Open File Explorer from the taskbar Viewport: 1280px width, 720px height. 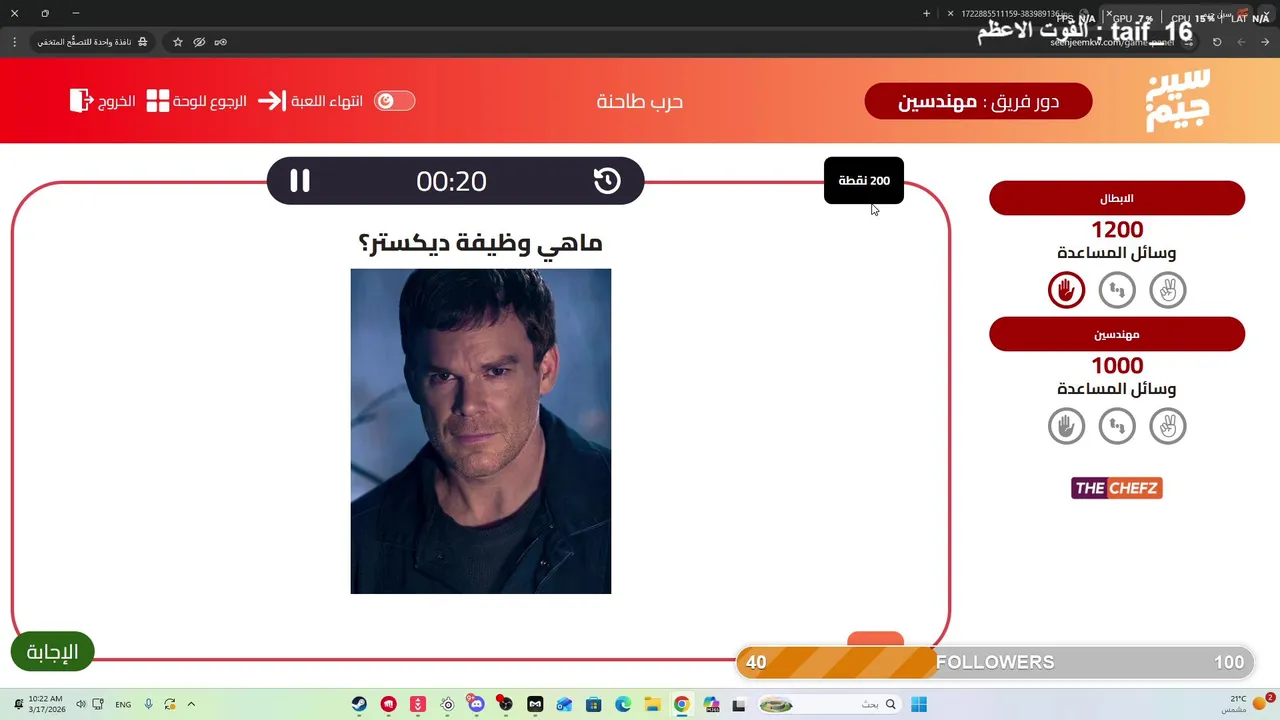click(x=652, y=704)
